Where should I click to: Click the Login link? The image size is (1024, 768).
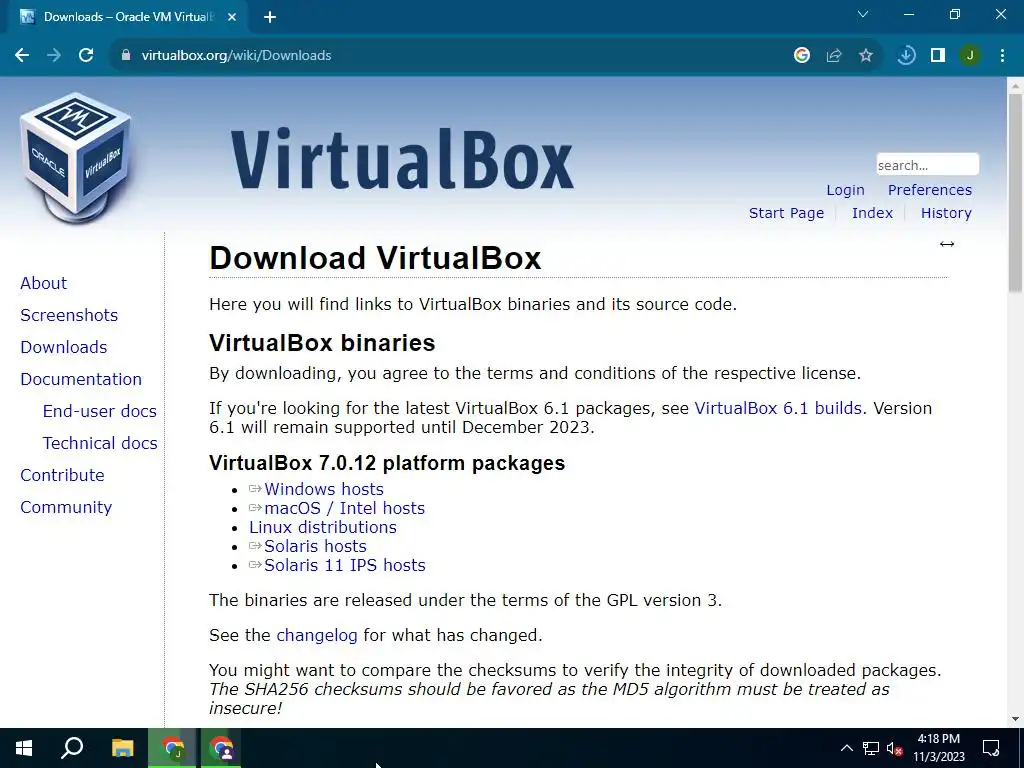pos(845,190)
